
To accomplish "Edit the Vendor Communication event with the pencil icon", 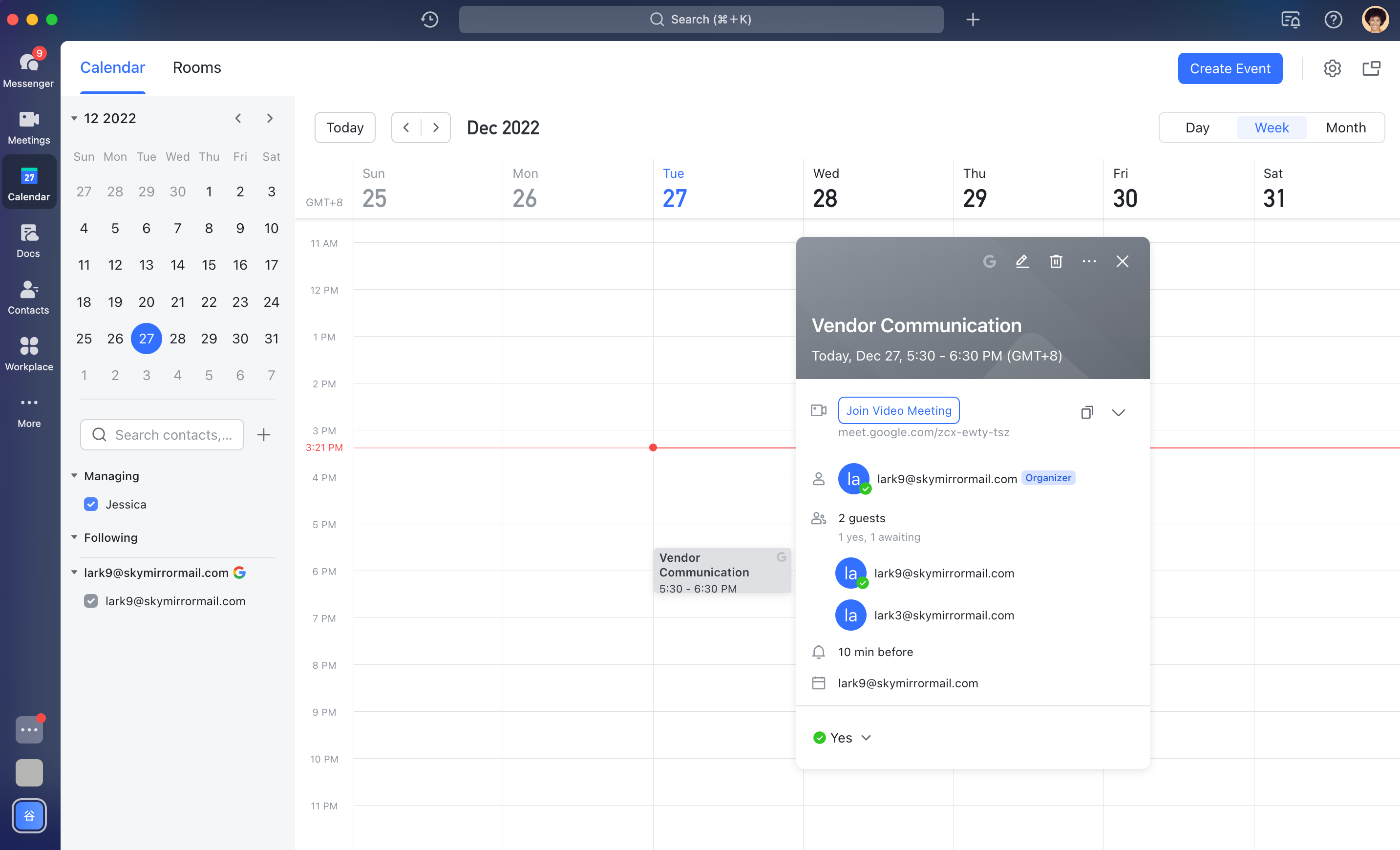I will click(x=1022, y=261).
